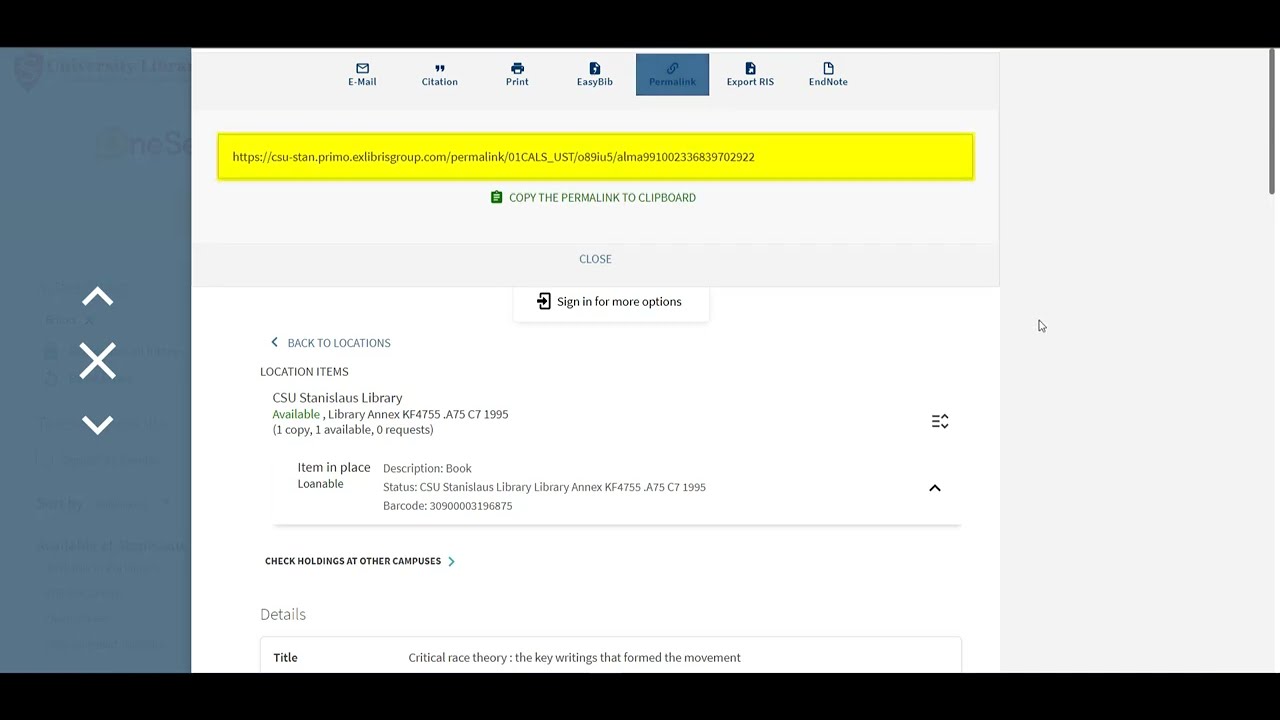This screenshot has width=1280, height=720.
Task: Go to previous record with up arrow
Action: coord(98,297)
